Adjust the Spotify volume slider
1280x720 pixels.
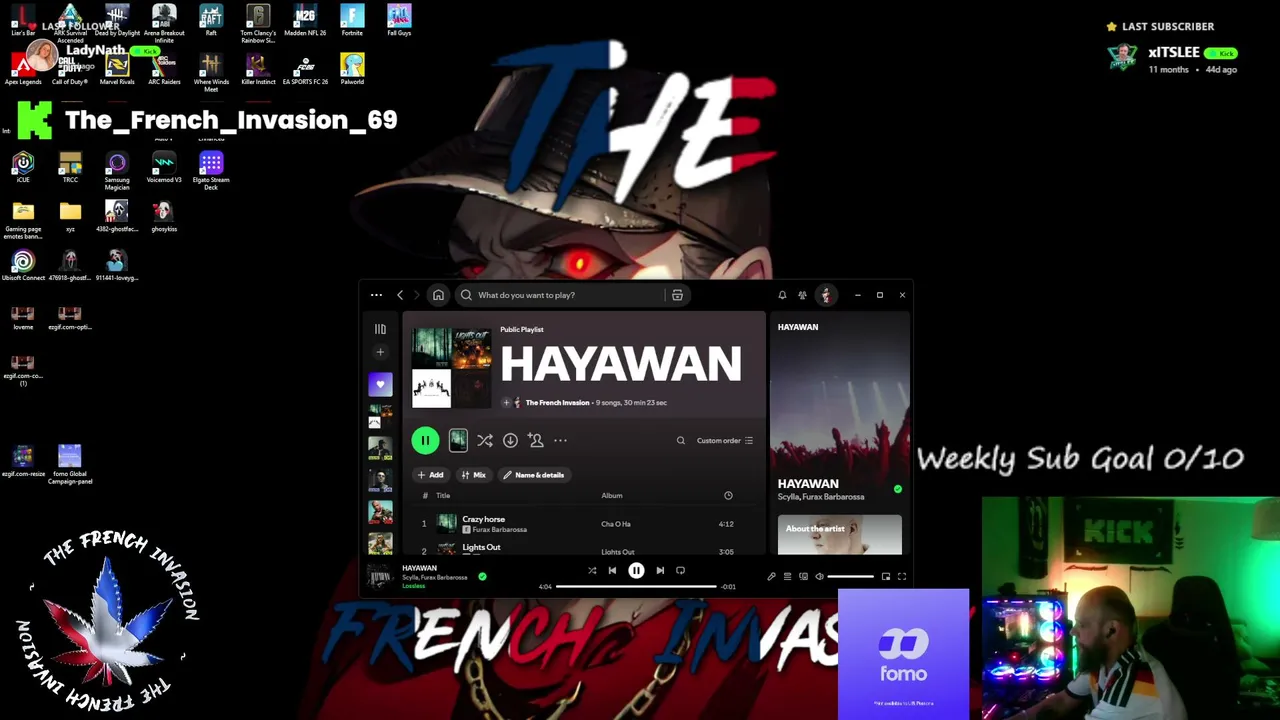click(x=850, y=576)
